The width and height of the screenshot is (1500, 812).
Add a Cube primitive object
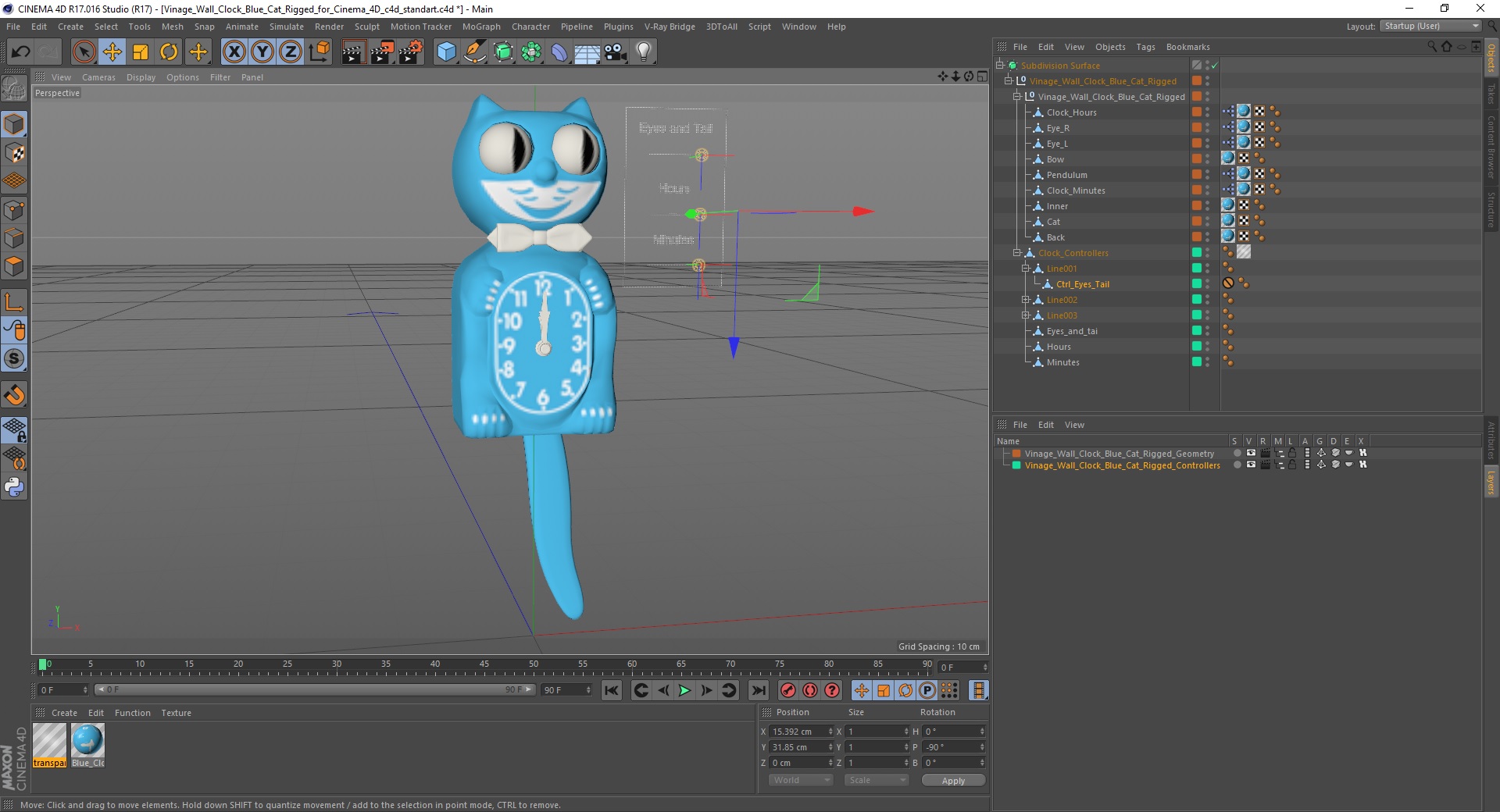point(446,52)
